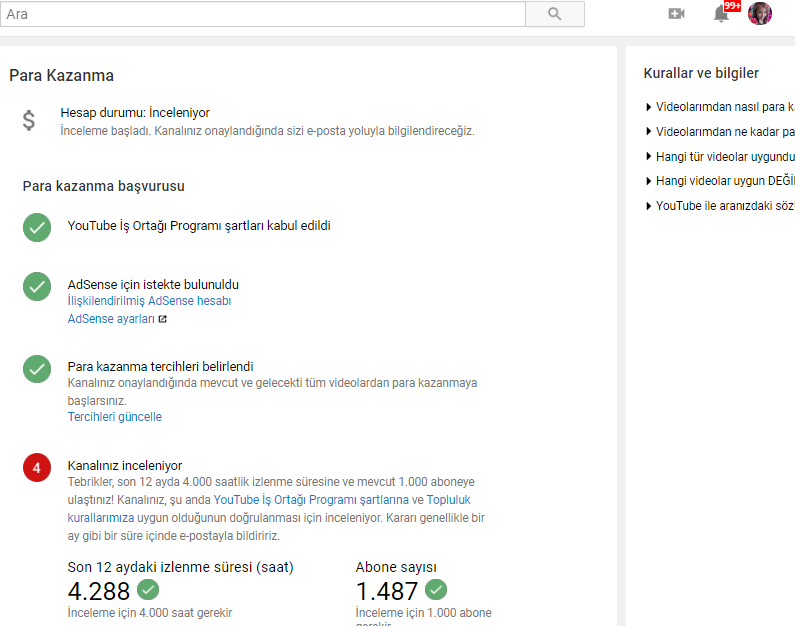Open YouTube İş Ortağı Programı şartlarına link
This screenshot has width=795, height=626.
pyautogui.click(x=311, y=500)
